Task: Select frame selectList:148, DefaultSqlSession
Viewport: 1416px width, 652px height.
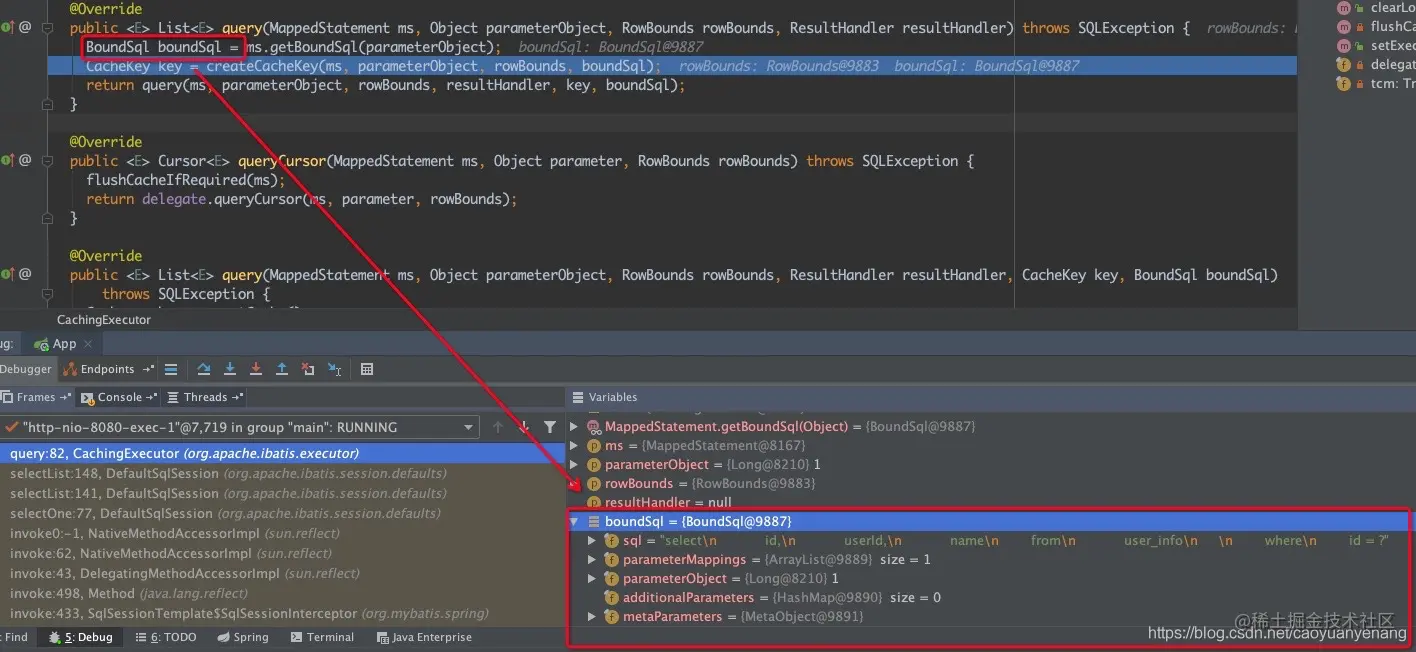Action: (x=282, y=473)
